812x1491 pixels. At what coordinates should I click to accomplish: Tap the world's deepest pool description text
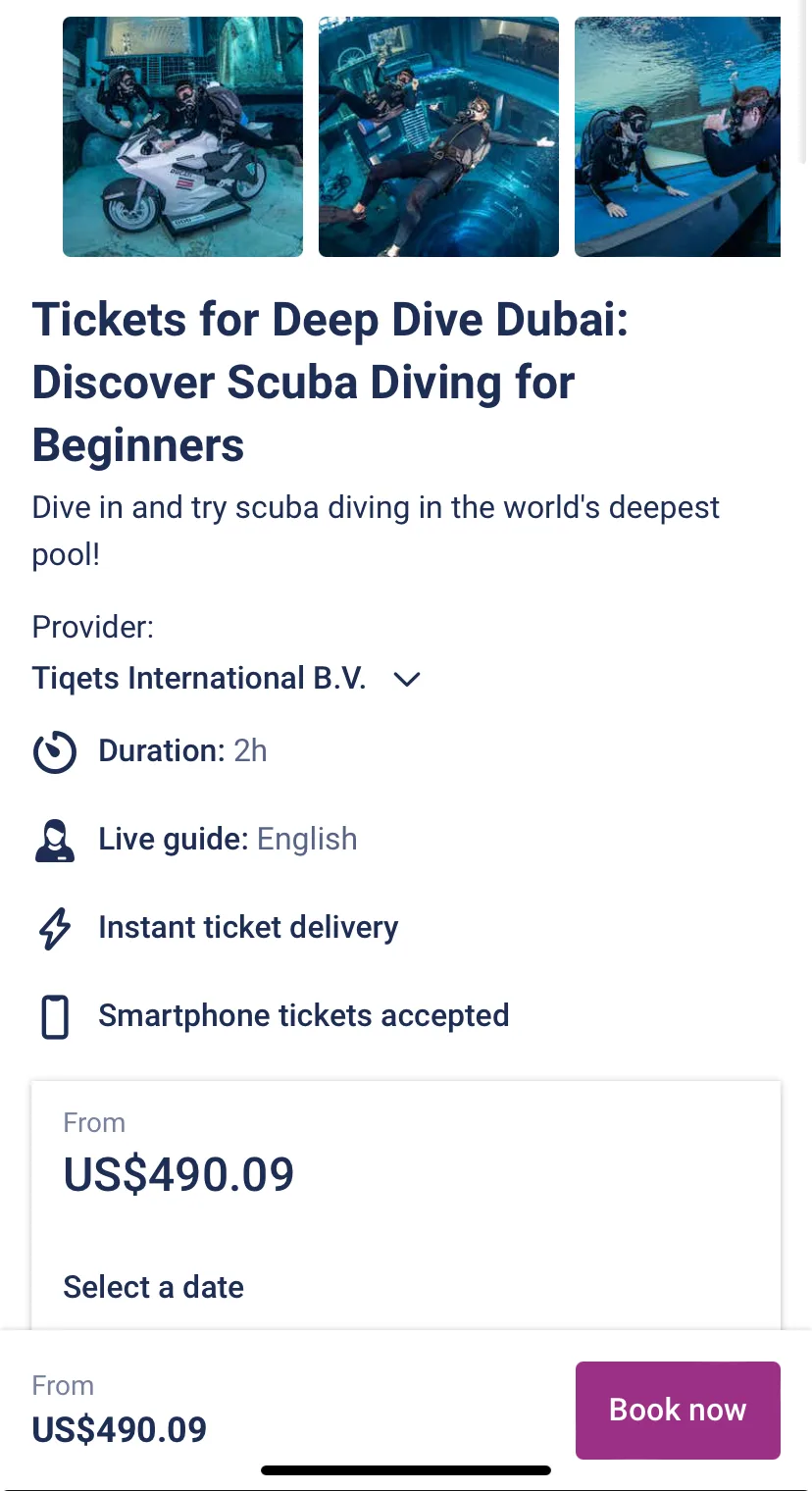pos(376,531)
